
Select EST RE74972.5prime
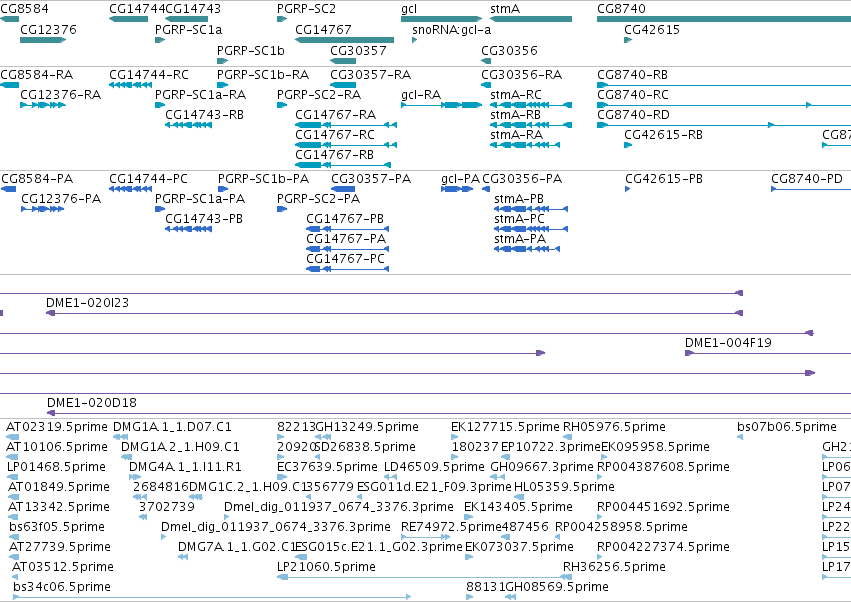451,527
